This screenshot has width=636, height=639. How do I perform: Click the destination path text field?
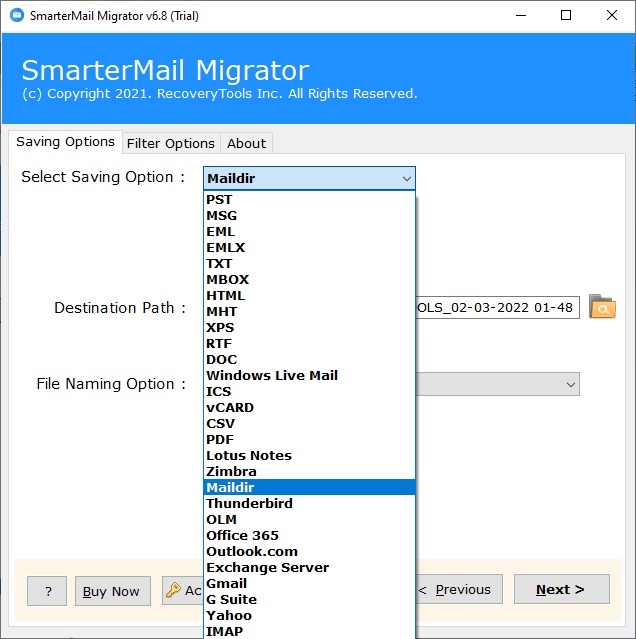(x=497, y=307)
